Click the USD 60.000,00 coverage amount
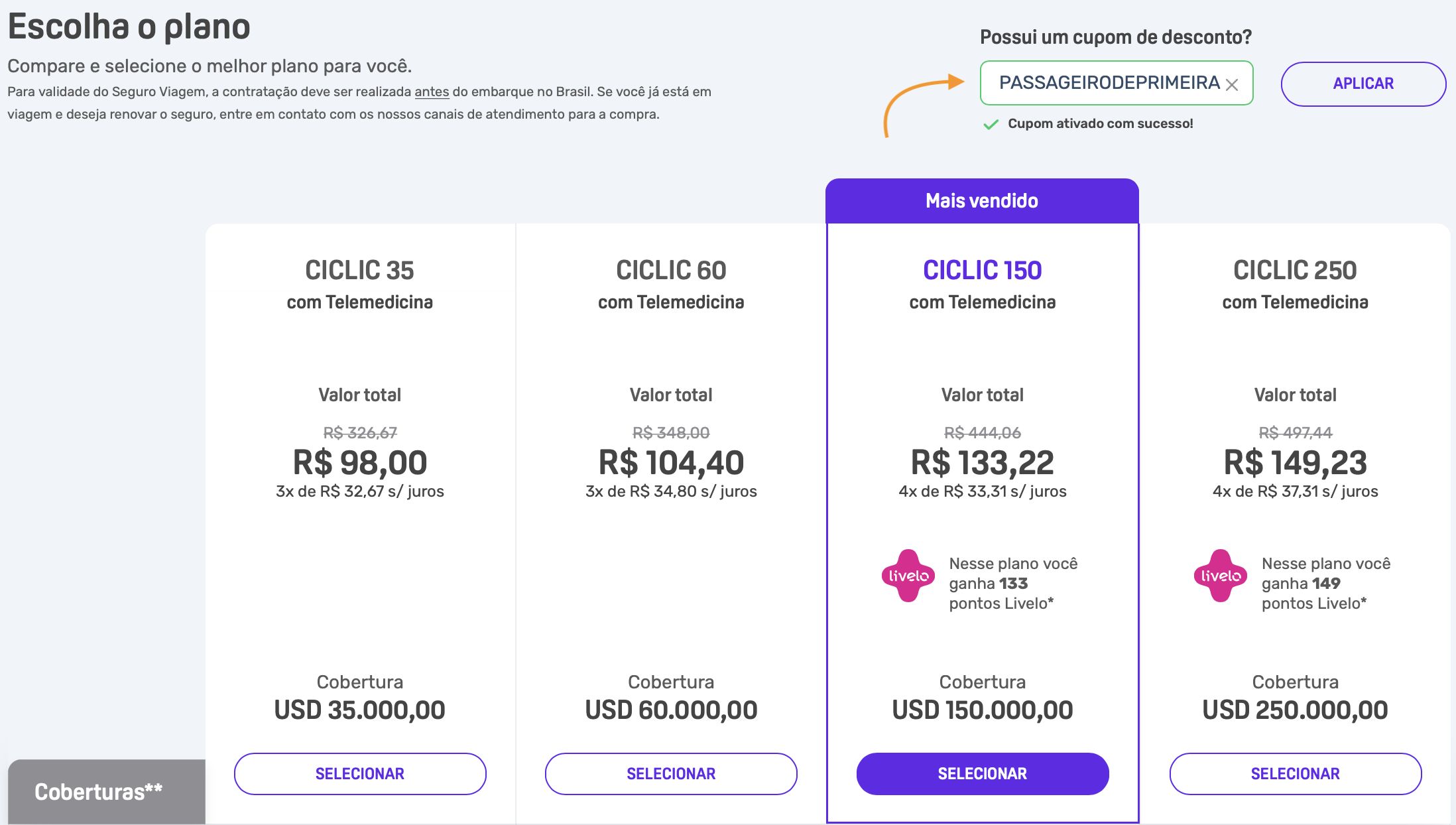This screenshot has height=825, width=1456. pos(671,710)
